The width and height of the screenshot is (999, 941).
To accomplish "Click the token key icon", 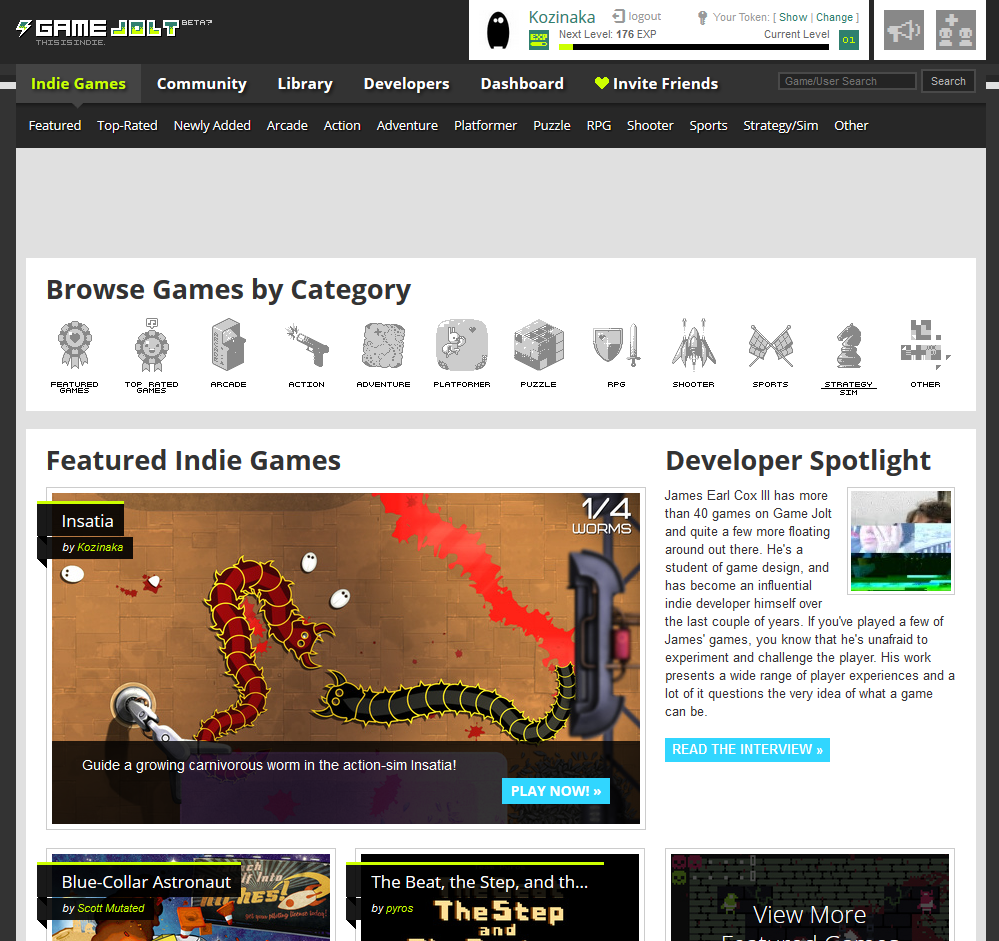I will tap(702, 18).
